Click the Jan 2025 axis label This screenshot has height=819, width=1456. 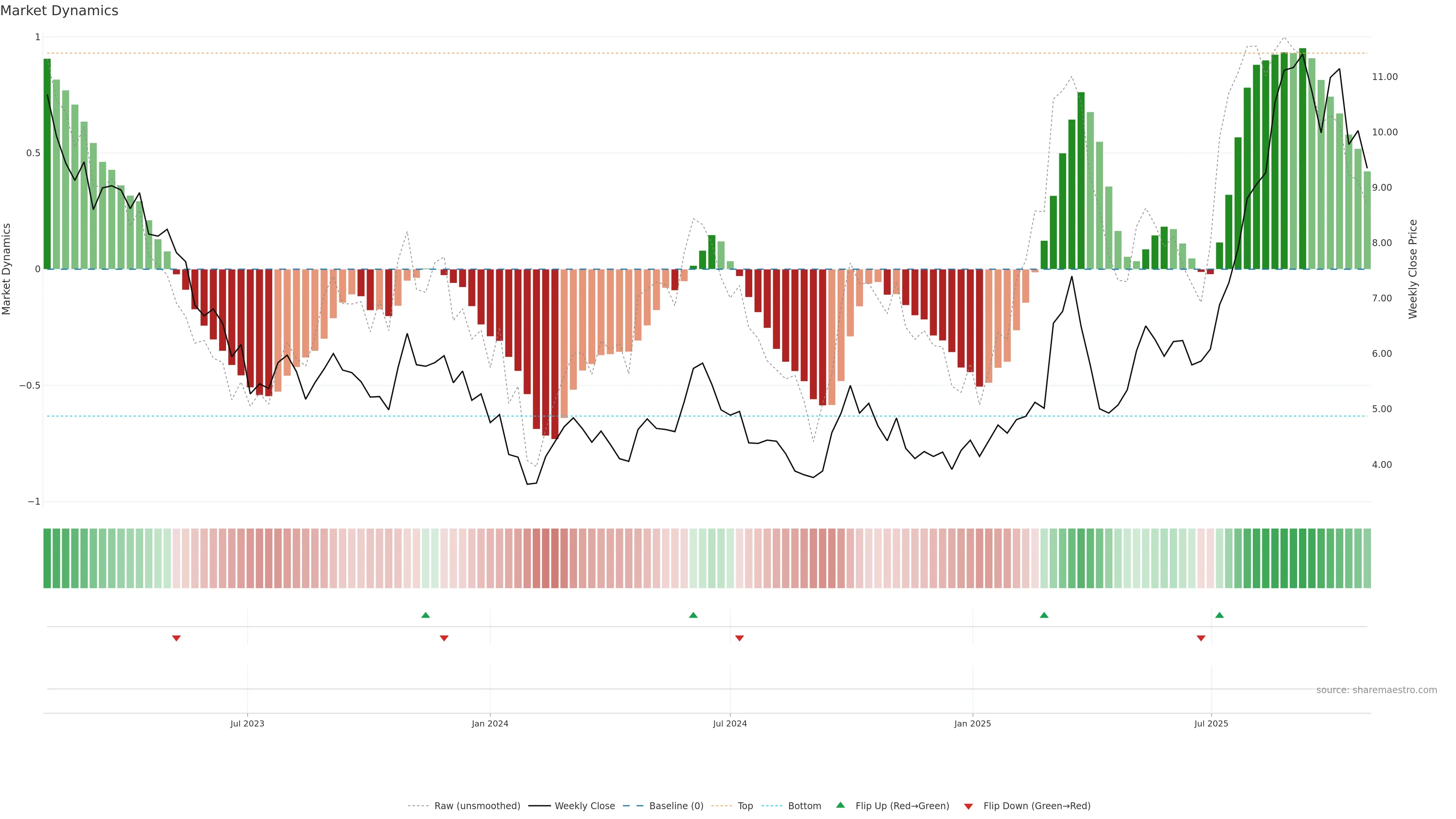click(x=972, y=723)
